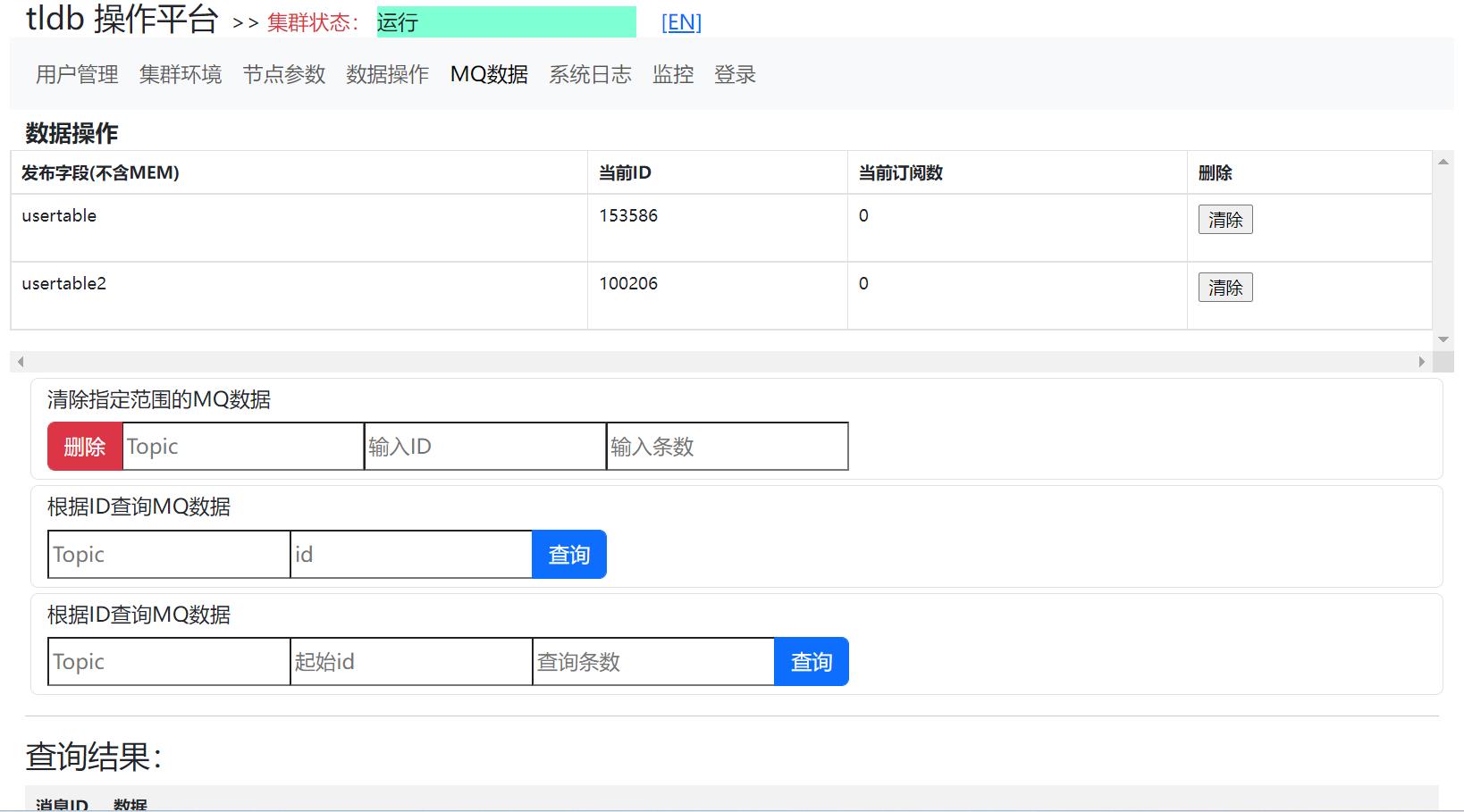Image resolution: width=1464 pixels, height=812 pixels.
Task: Click the 数据操作 section heading above the table
Action: point(72,133)
